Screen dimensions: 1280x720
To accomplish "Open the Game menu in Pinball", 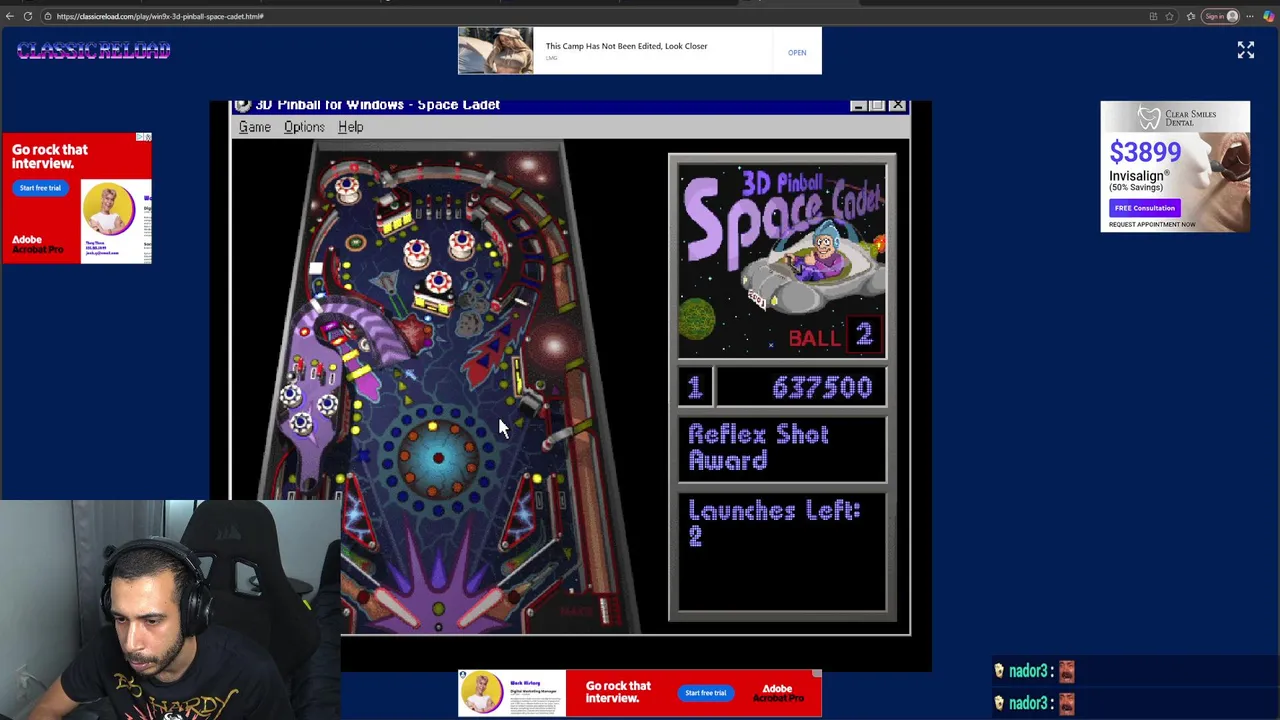I will (x=254, y=127).
